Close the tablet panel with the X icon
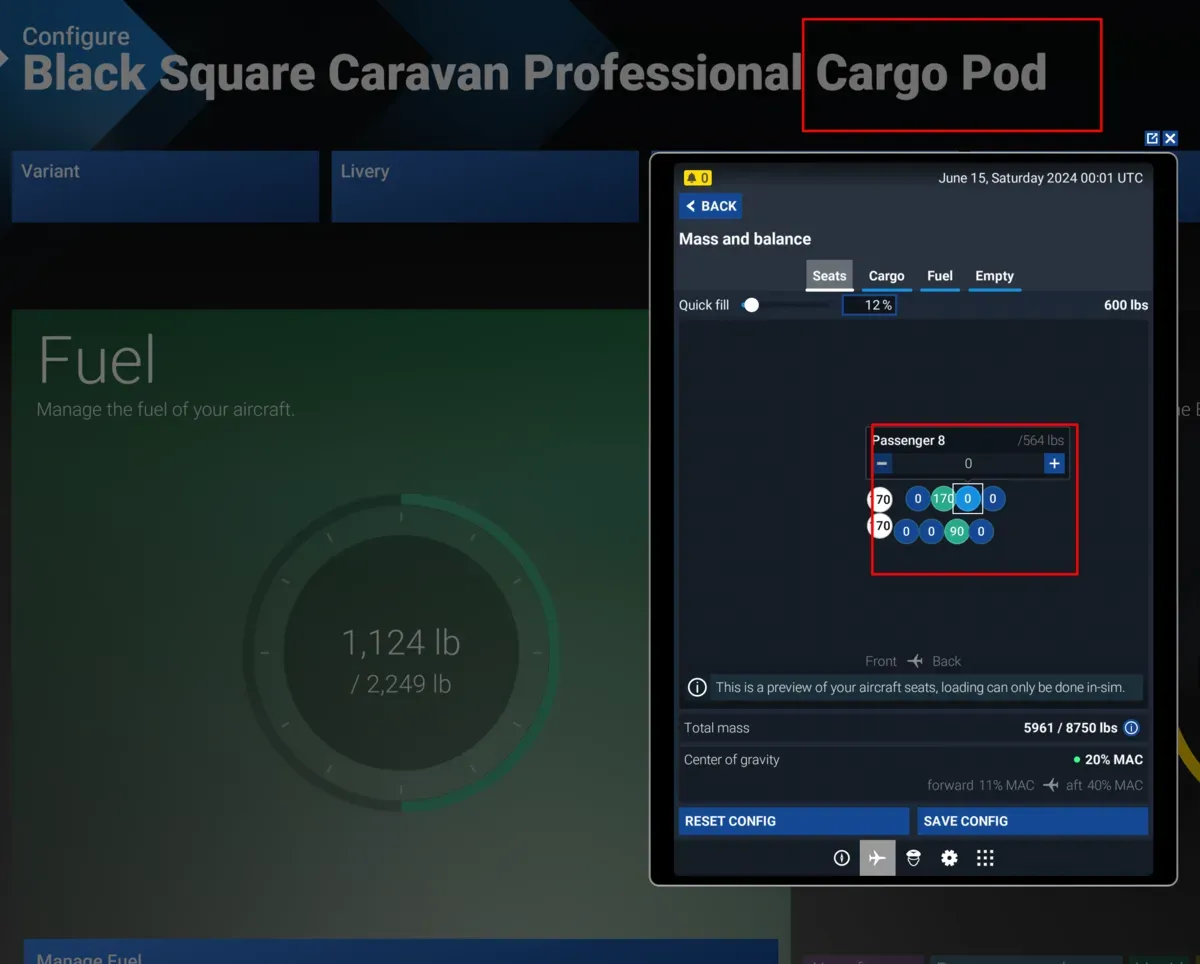The height and width of the screenshot is (964, 1200). pos(1170,139)
